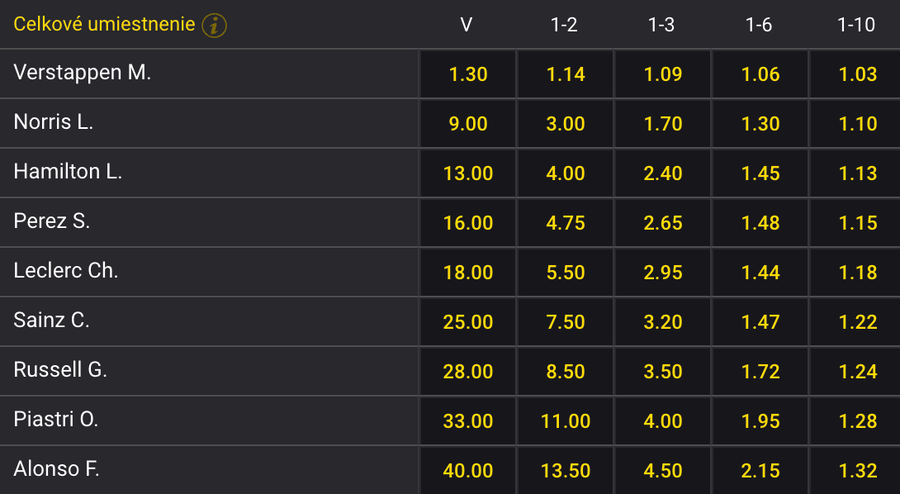Bet on Leclerc Ch. top-six odds 1.44
This screenshot has width=900, height=494.
(x=760, y=272)
